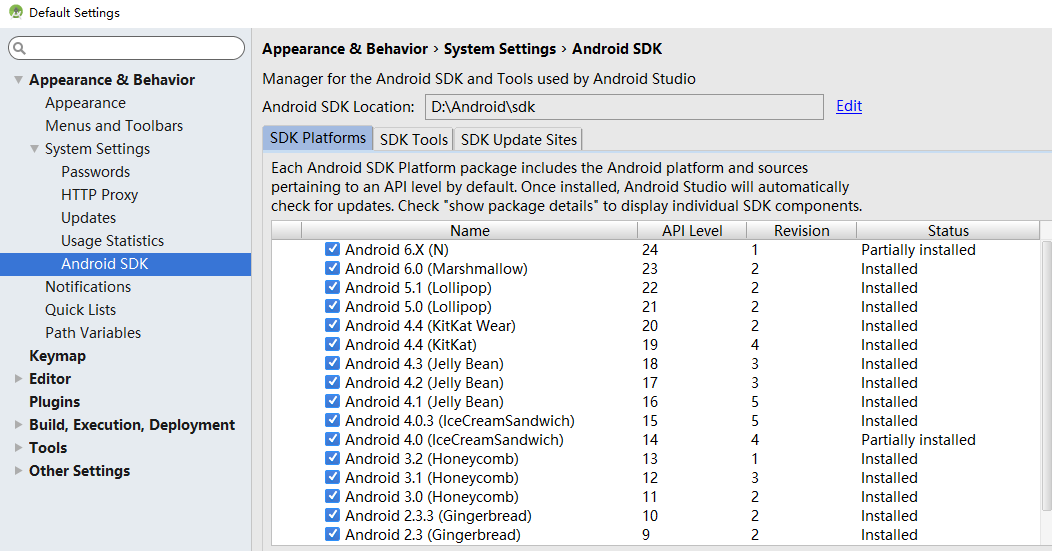This screenshot has width=1052, height=551.
Task: Select Passwords in the settings tree
Action: (95, 172)
